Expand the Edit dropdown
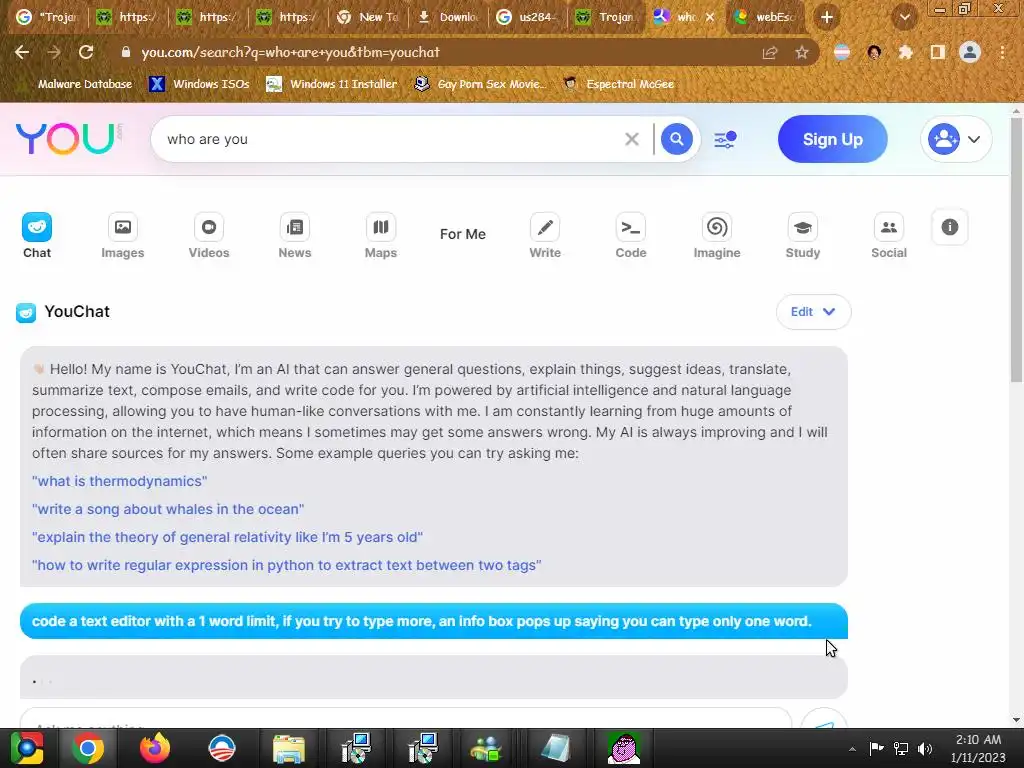This screenshot has height=768, width=1024. tap(813, 312)
